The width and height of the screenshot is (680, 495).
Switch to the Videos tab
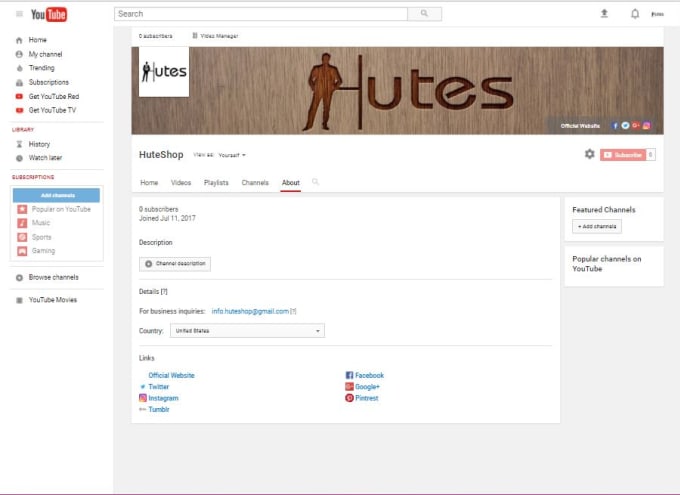tap(181, 183)
